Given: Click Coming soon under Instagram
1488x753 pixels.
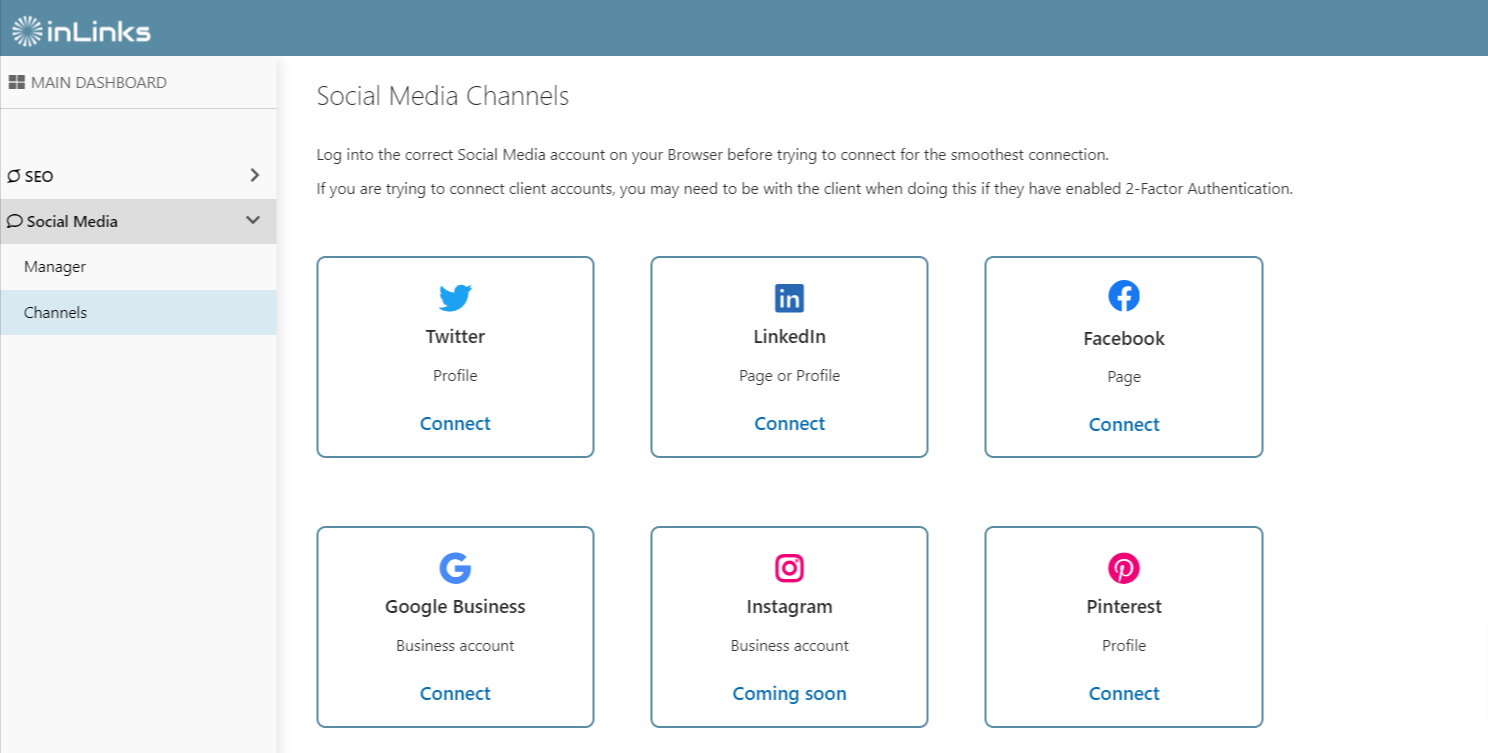Looking at the screenshot, I should tap(789, 693).
